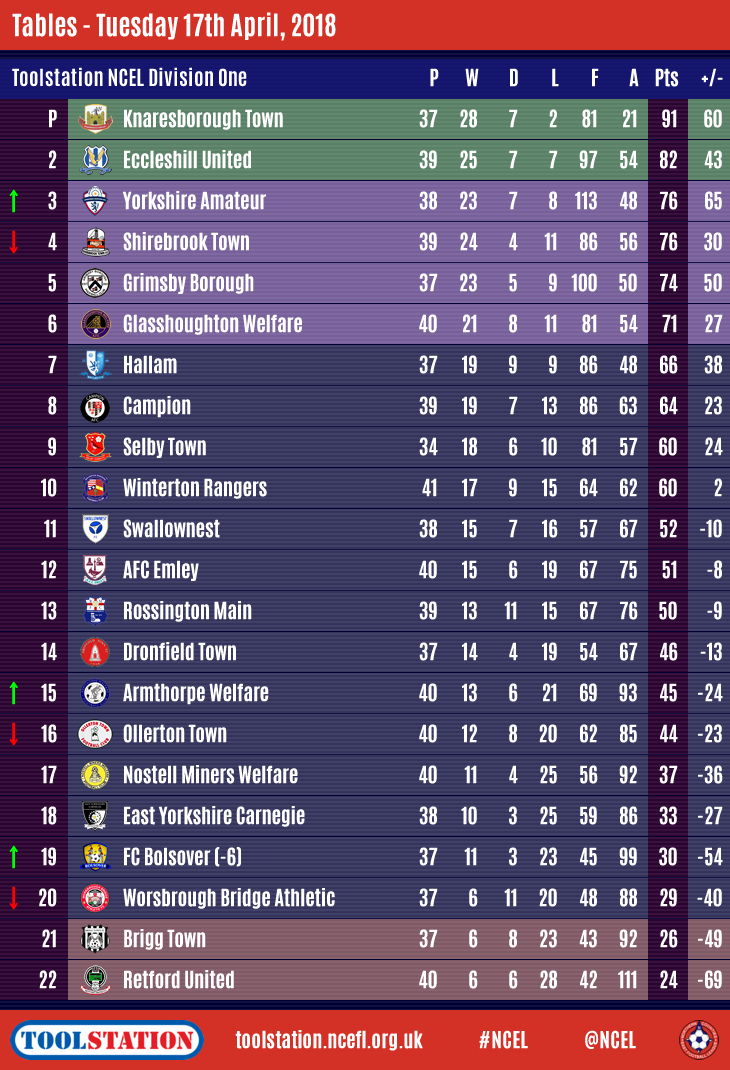Click the Hallam club badge
This screenshot has width=730, height=1070.
tap(95, 365)
